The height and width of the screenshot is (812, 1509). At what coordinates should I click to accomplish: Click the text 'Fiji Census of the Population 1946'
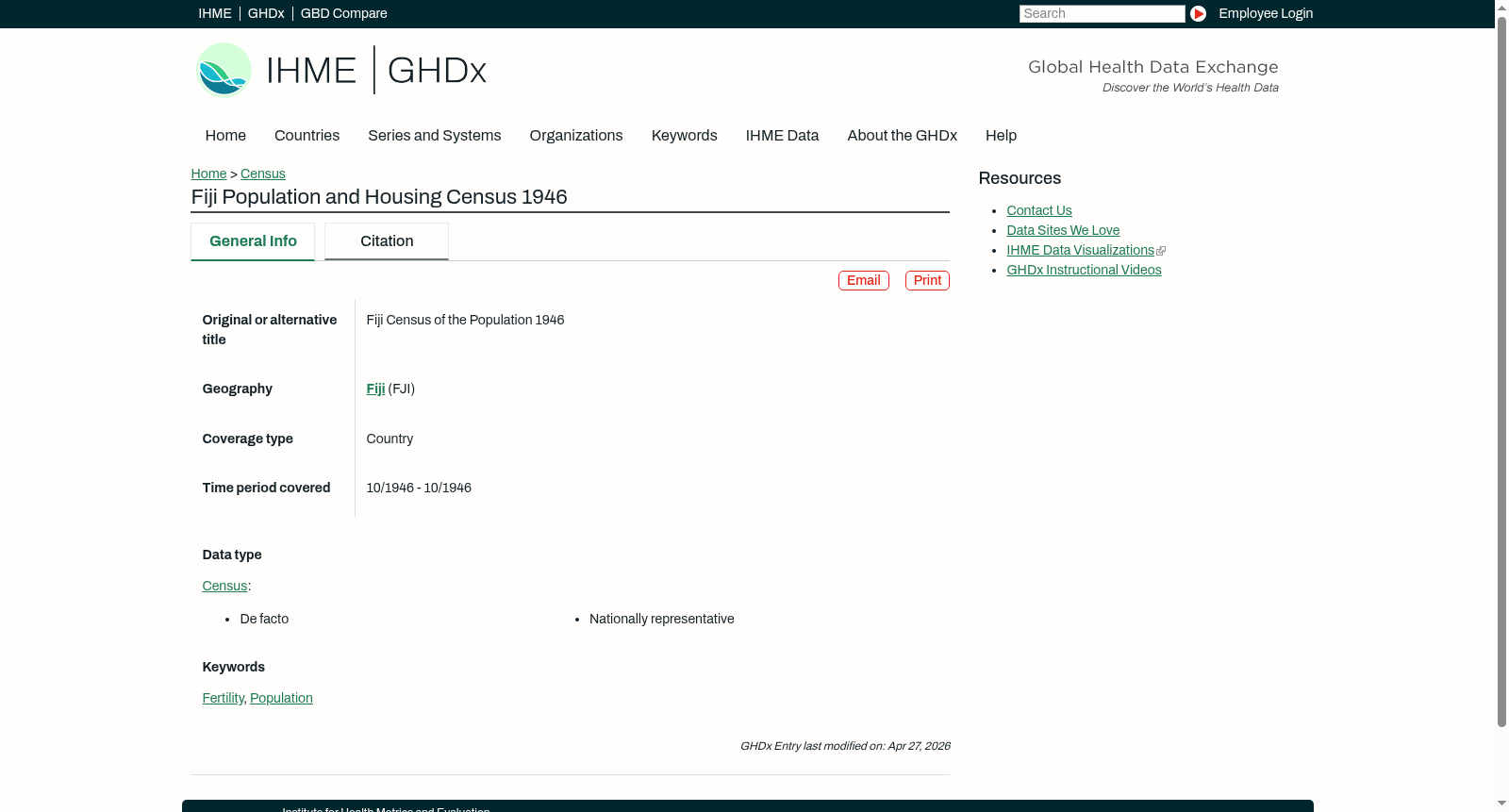(465, 321)
